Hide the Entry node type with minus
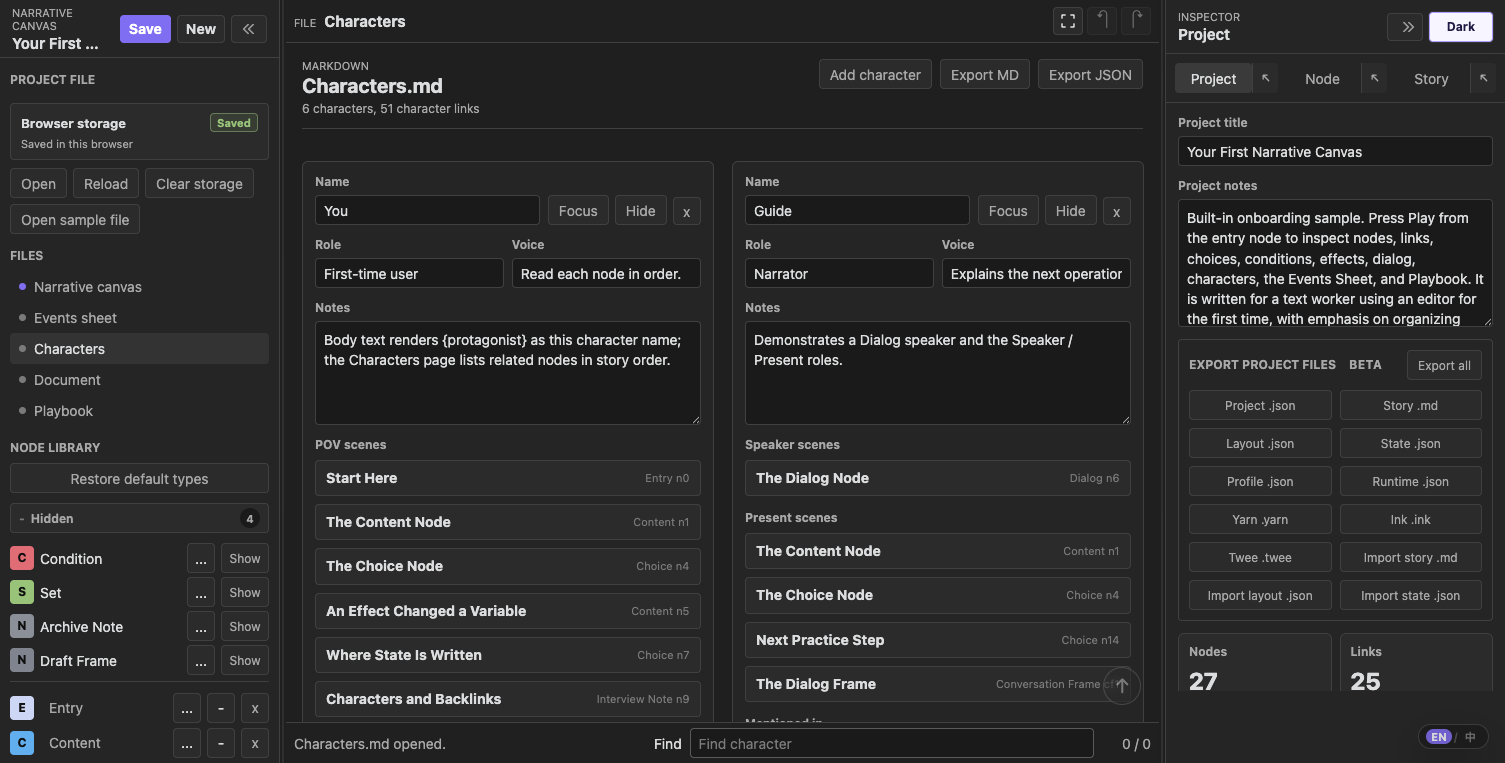 [x=221, y=708]
